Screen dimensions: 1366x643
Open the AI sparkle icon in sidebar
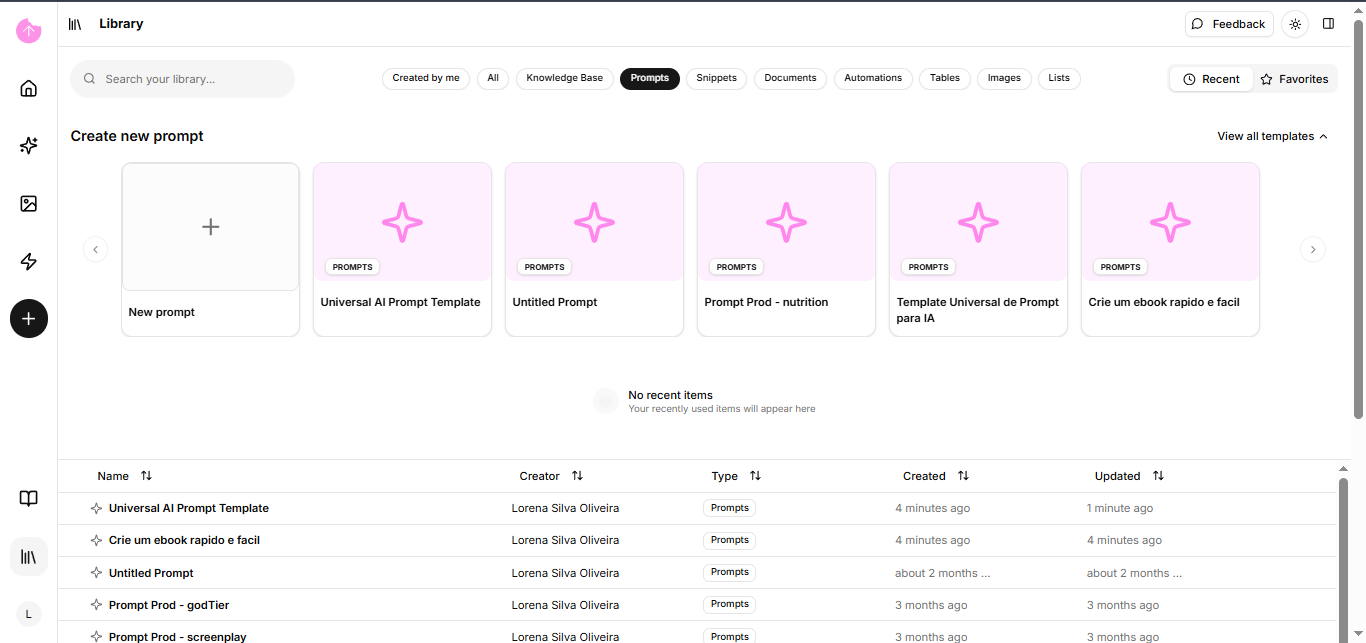[29, 146]
